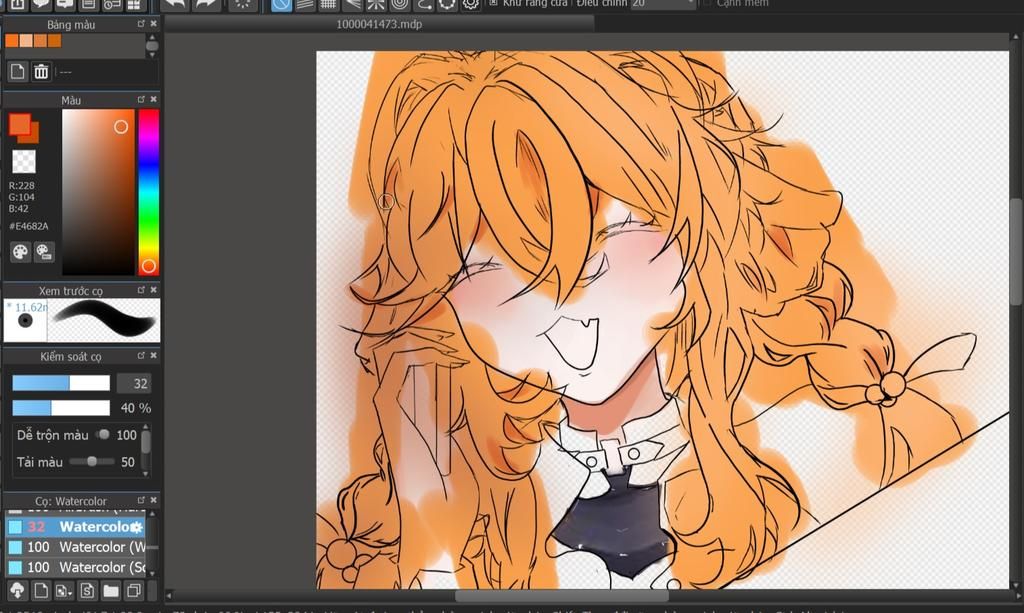
Task: Open add bitmap brush dropdown arrow
Action: (69, 592)
